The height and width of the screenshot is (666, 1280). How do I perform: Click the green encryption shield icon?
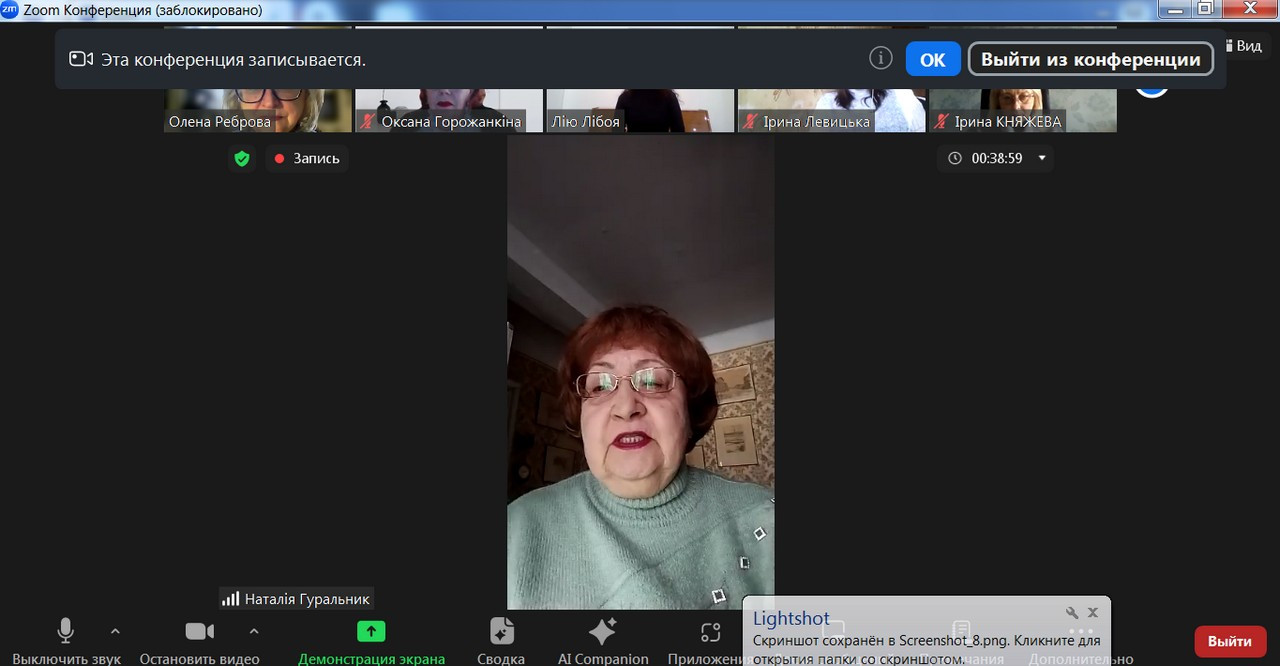(x=241, y=158)
